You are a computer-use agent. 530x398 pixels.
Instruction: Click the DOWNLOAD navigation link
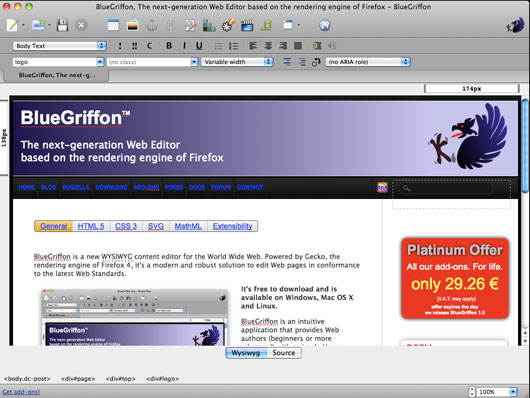pos(112,187)
